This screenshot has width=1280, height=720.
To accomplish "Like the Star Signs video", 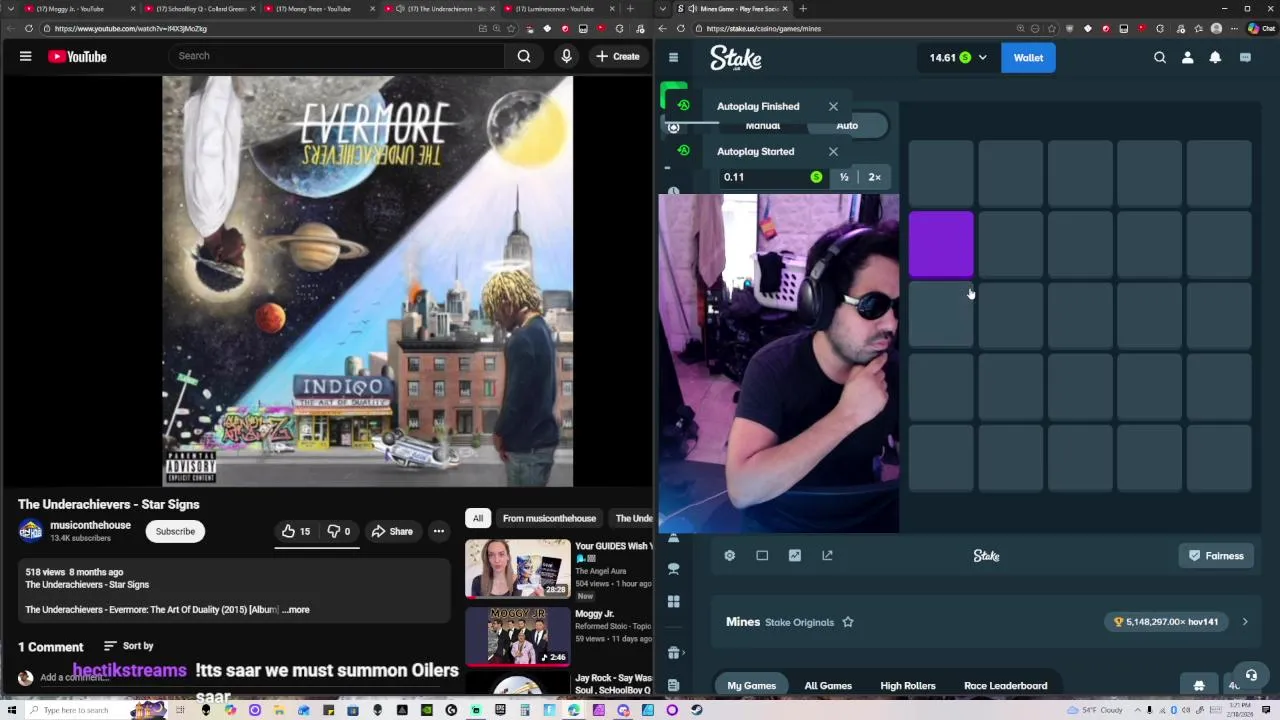I will pyautogui.click(x=296, y=531).
